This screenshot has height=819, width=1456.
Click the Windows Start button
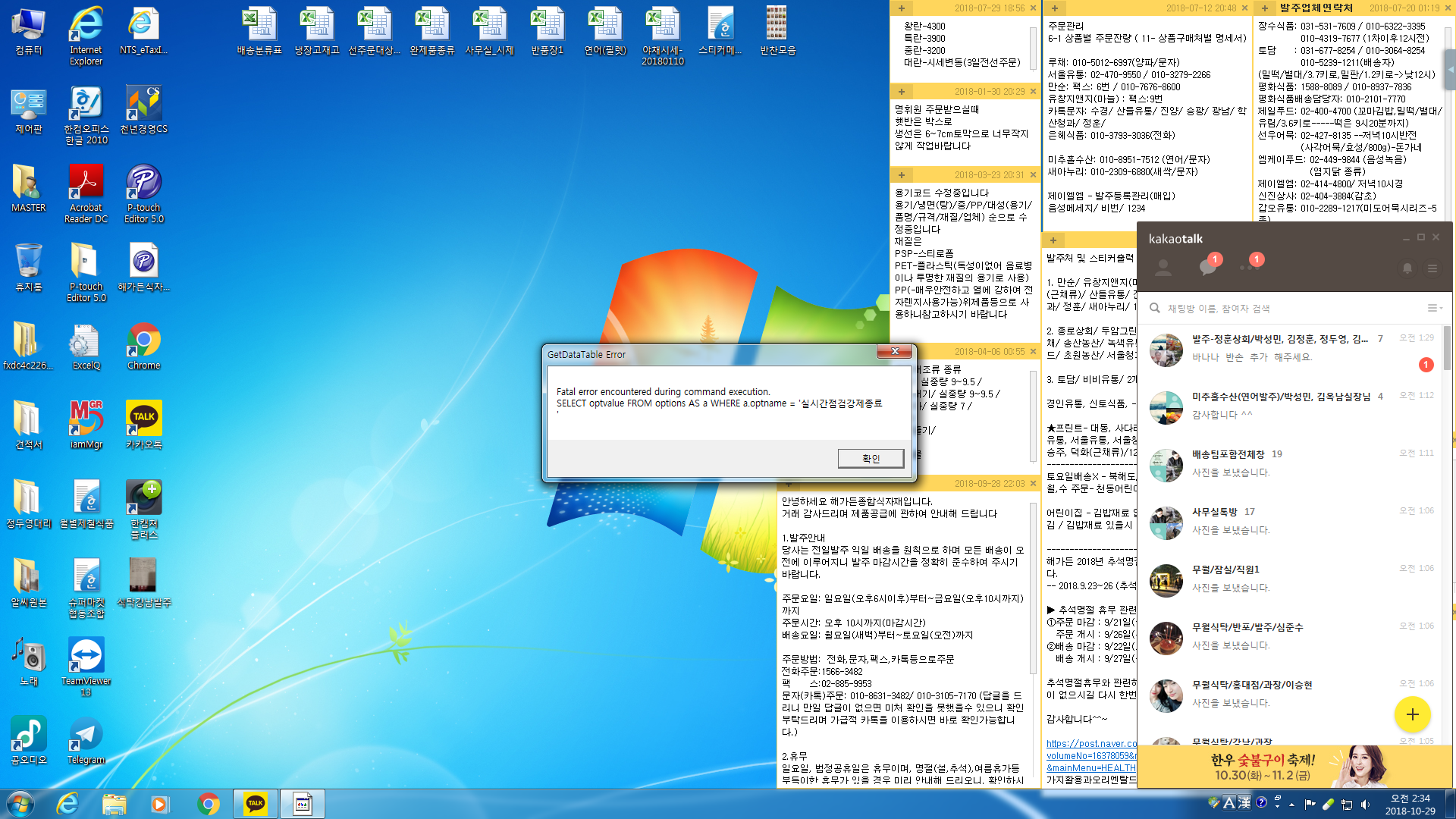pyautogui.click(x=20, y=804)
